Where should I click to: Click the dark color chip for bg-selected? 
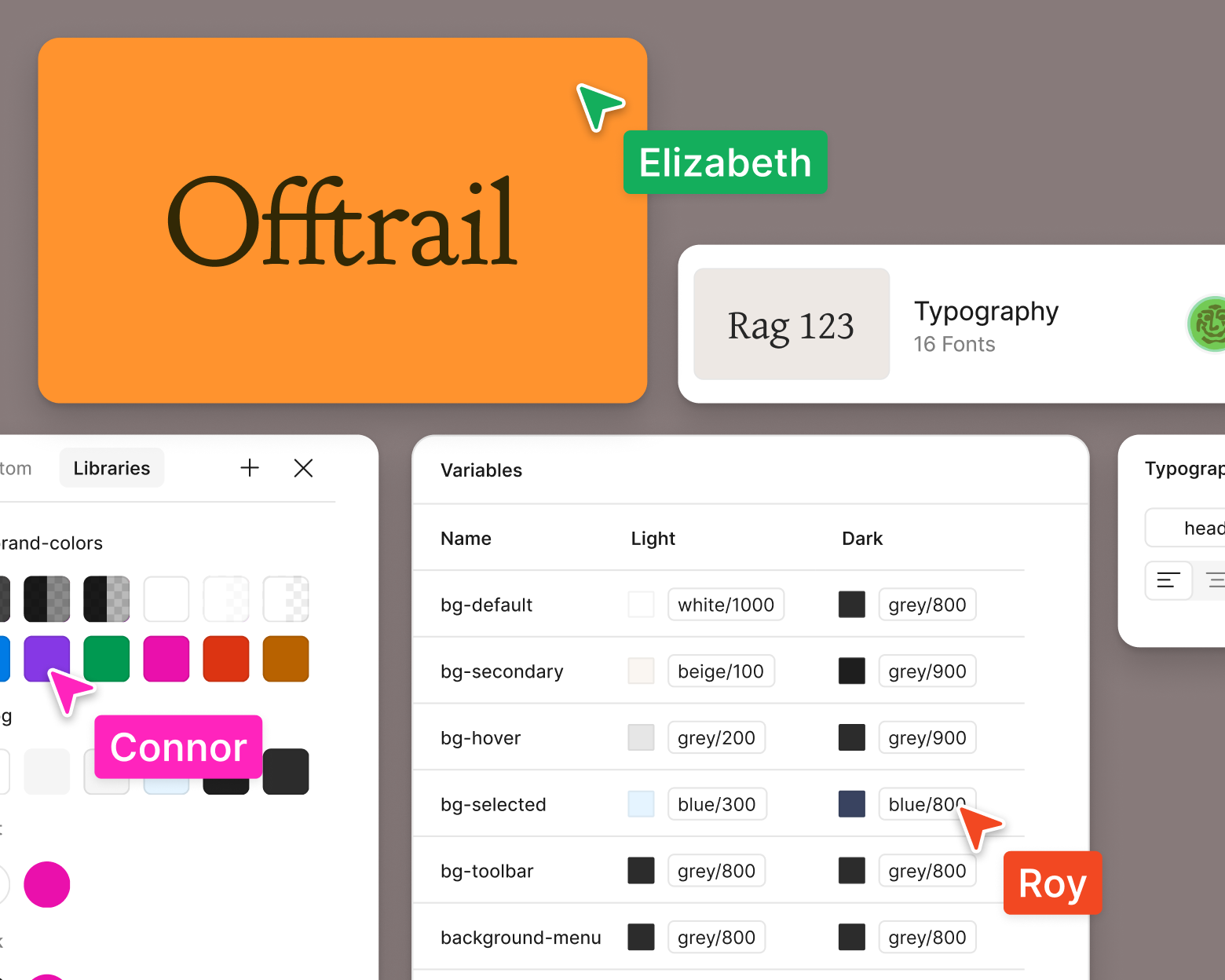[x=852, y=804]
